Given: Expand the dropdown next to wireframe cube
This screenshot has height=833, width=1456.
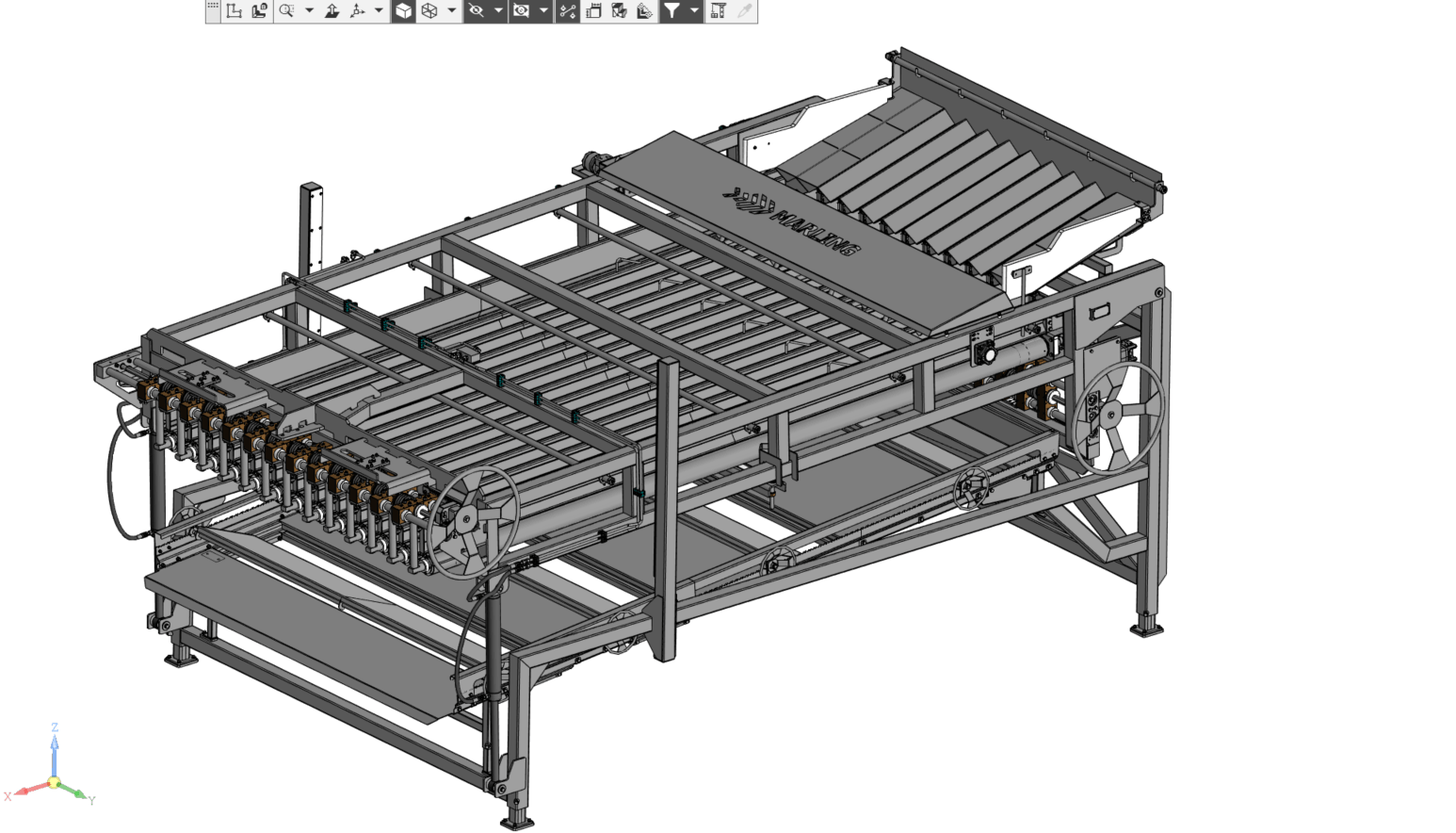Looking at the screenshot, I should pyautogui.click(x=452, y=11).
